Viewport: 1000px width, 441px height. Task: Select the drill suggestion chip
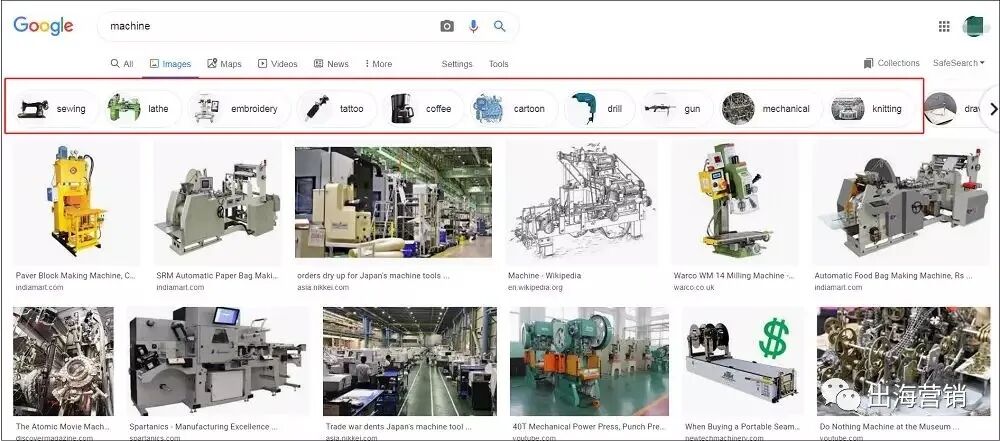tap(599, 108)
